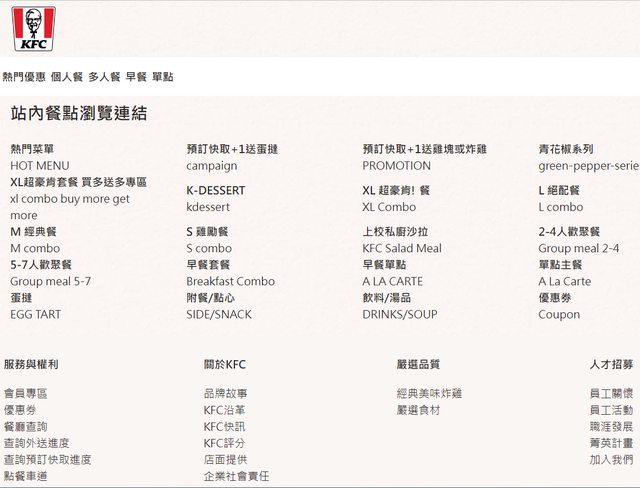Image resolution: width=640 pixels, height=488 pixels.
Task: Open the 多人餐 navigation item
Action: click(104, 77)
